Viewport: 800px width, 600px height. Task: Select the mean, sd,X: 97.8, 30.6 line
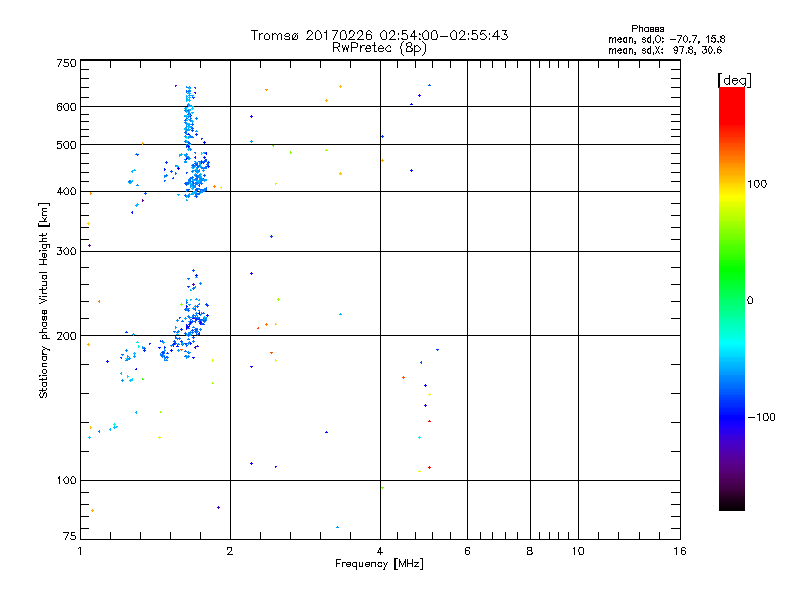[x=665, y=50]
